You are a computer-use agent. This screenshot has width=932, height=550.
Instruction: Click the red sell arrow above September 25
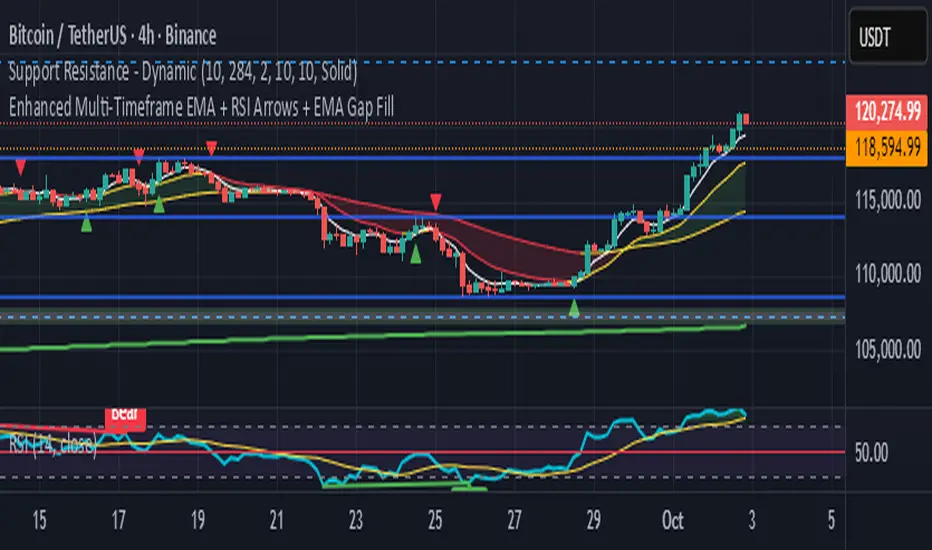point(436,202)
